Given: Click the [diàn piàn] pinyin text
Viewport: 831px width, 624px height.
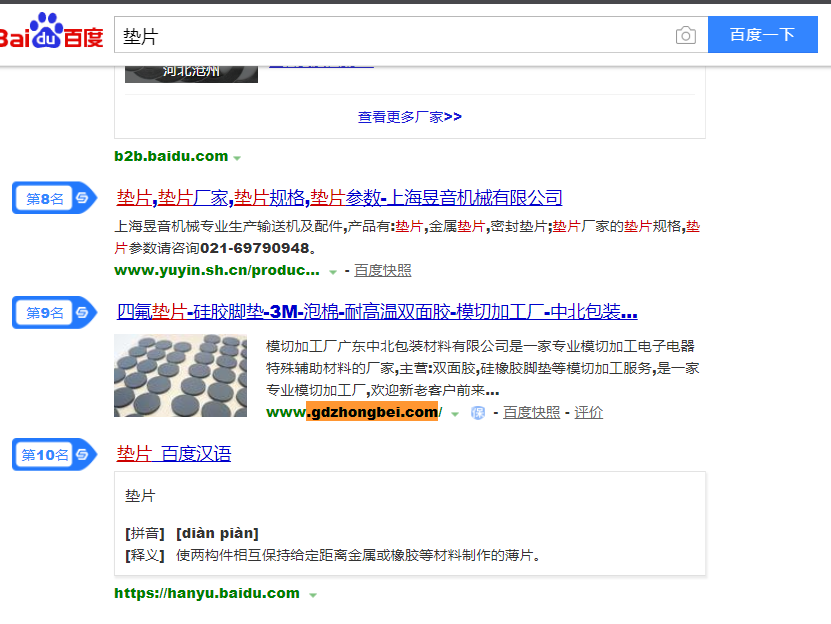Looking at the screenshot, I should (x=217, y=533).
